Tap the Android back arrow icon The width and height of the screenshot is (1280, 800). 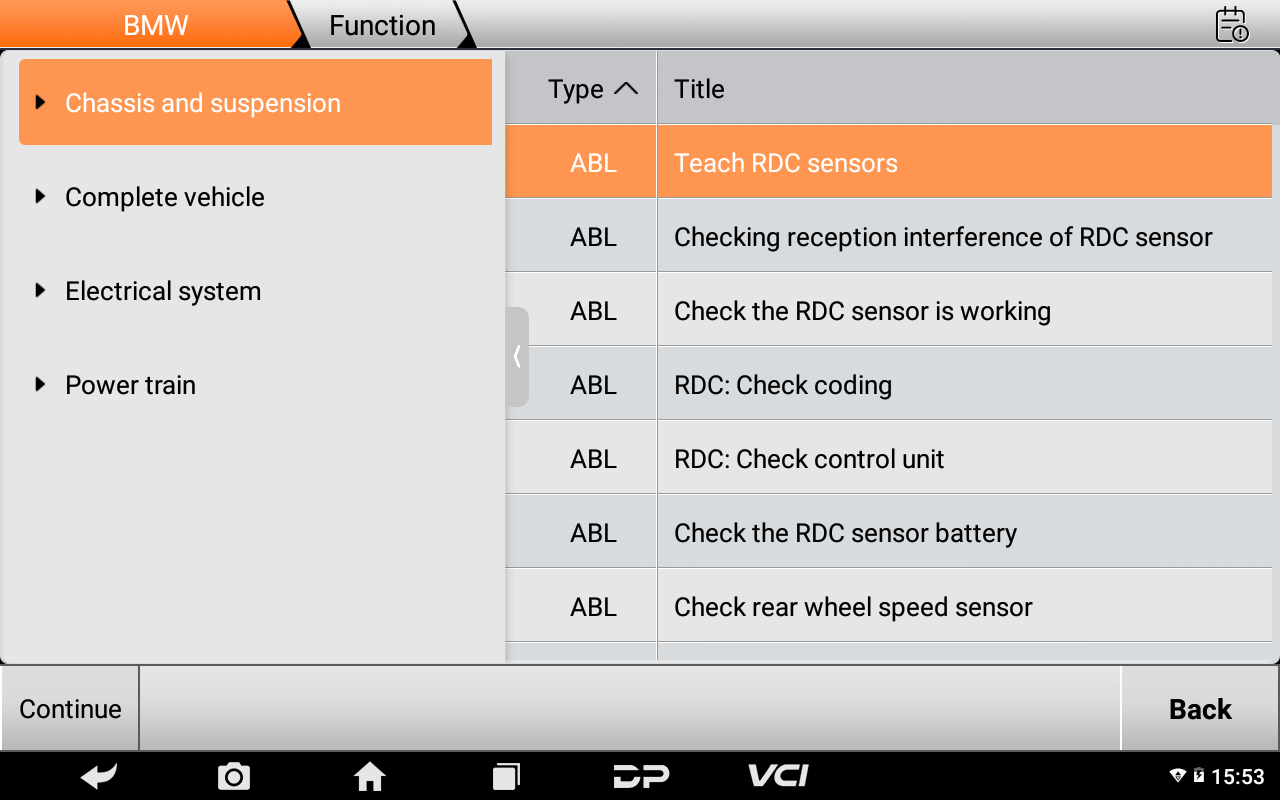click(x=99, y=776)
